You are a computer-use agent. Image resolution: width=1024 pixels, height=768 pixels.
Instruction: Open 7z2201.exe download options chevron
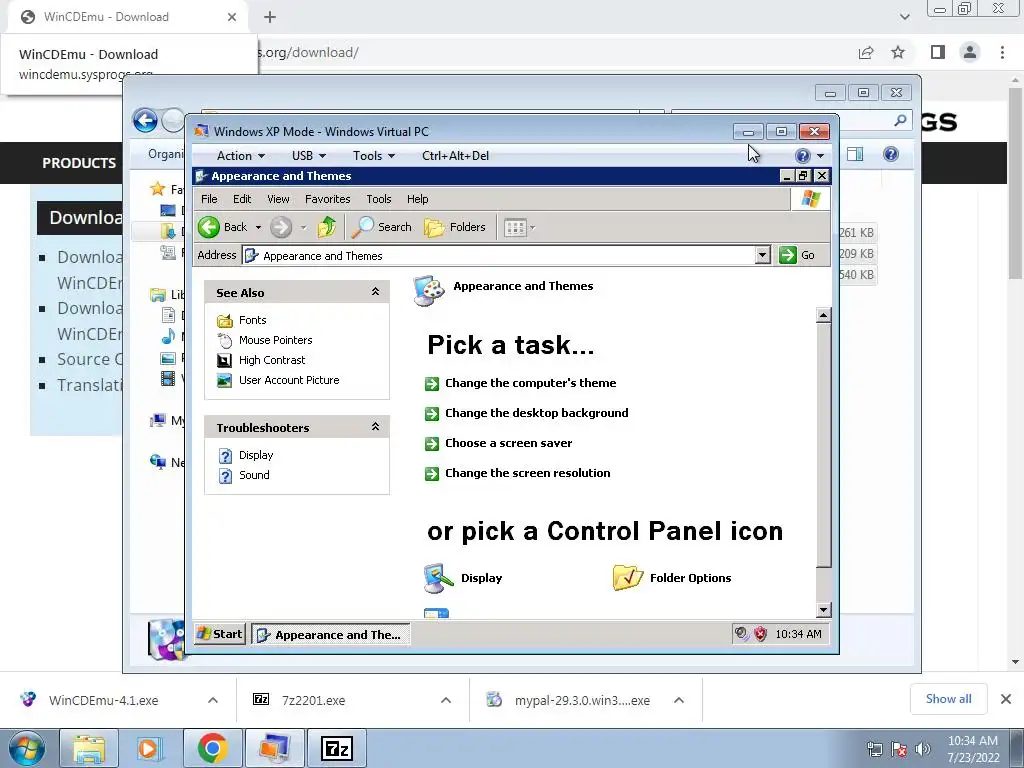[x=446, y=700]
